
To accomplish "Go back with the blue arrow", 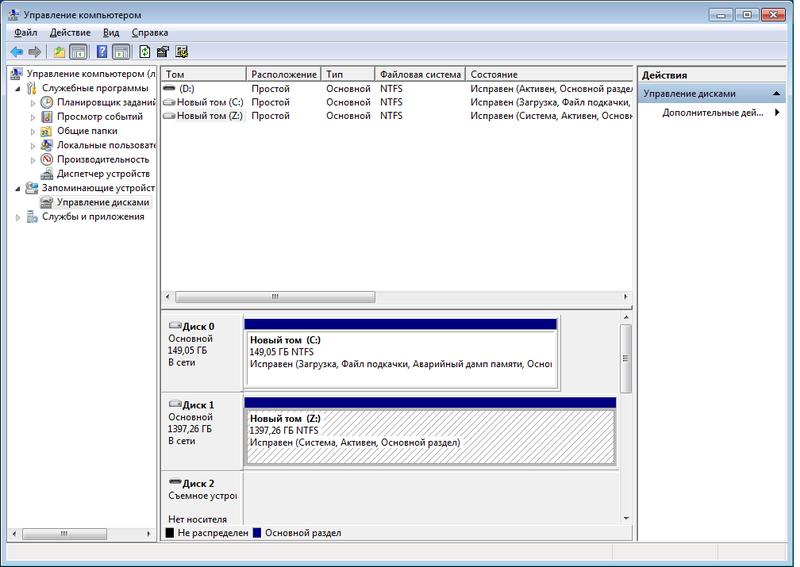I will (x=16, y=52).
